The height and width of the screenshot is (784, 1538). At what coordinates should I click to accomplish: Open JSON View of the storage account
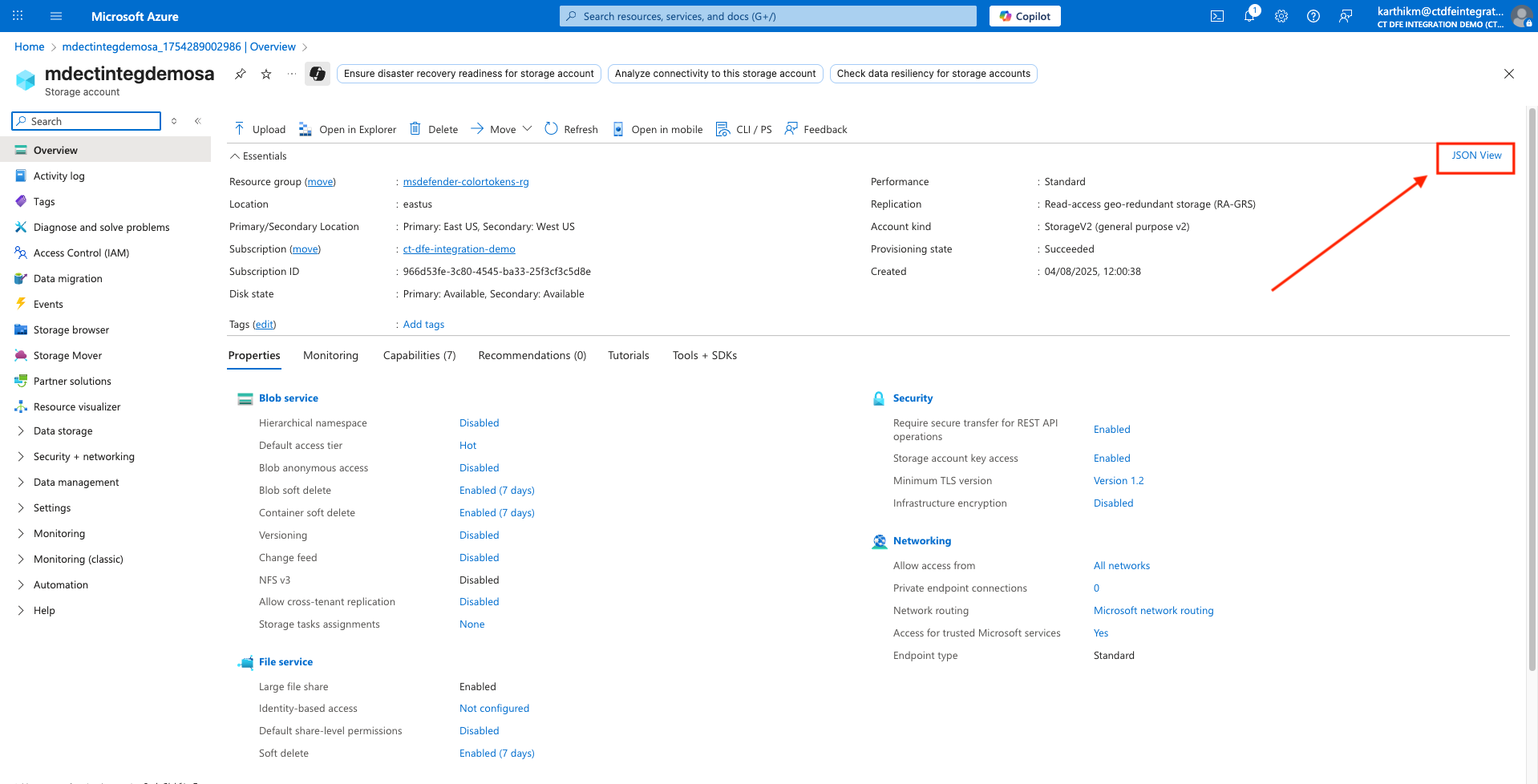(x=1475, y=155)
